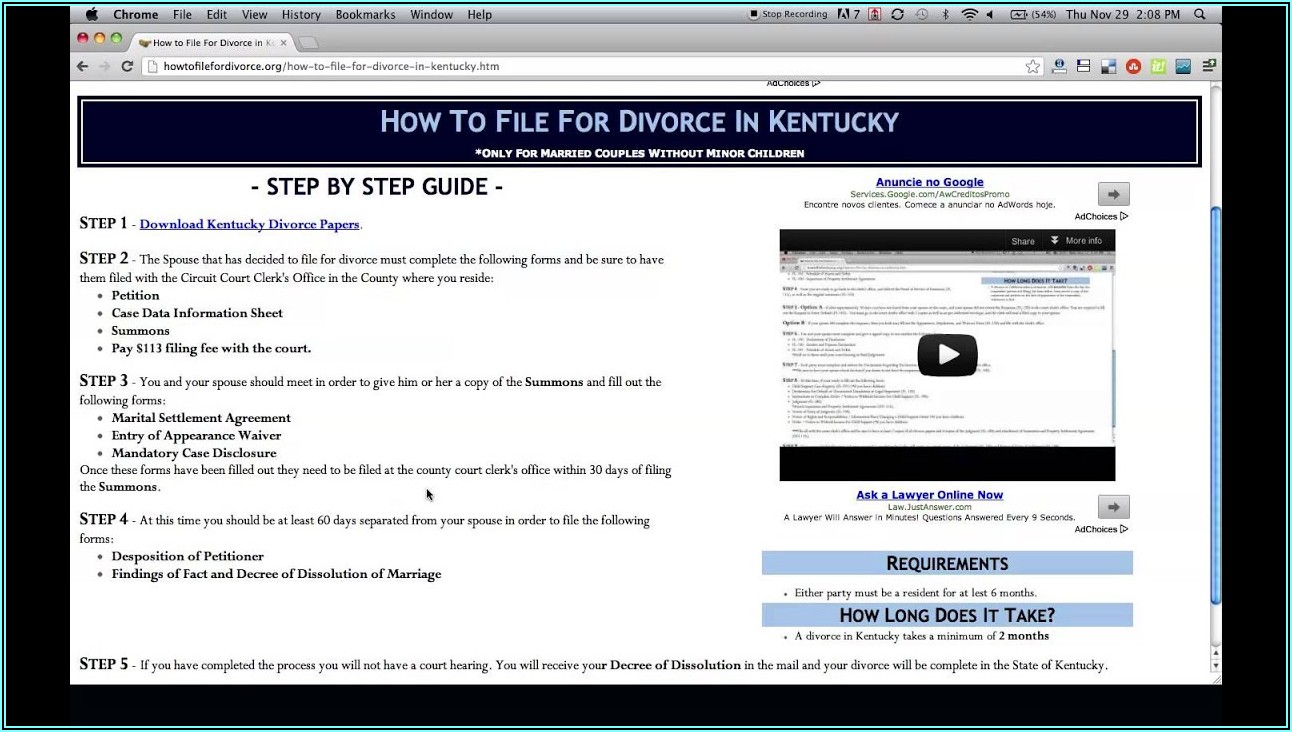Click the Bluetooth menu bar icon

945,15
